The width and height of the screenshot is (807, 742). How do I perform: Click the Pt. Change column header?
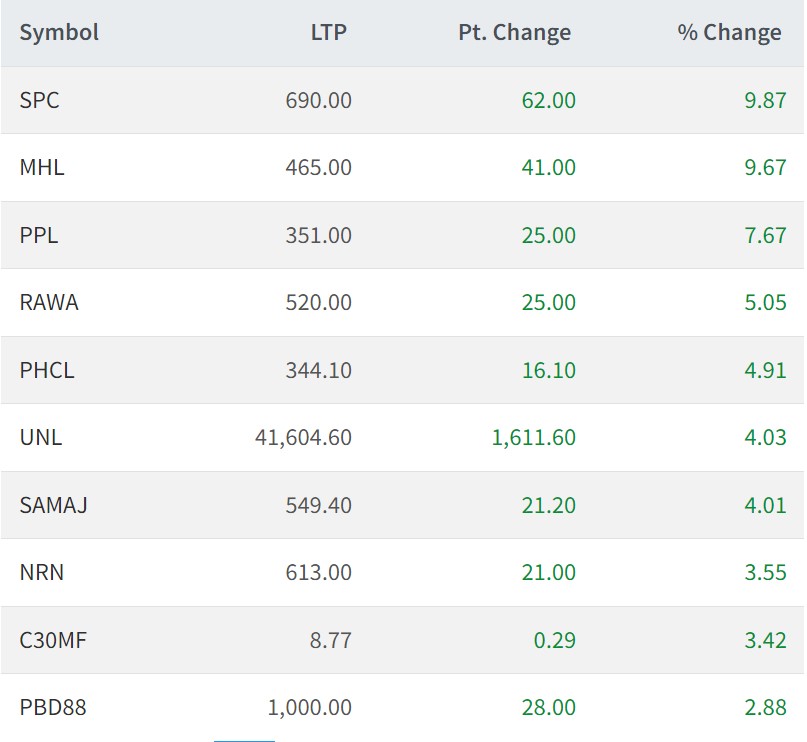514,32
